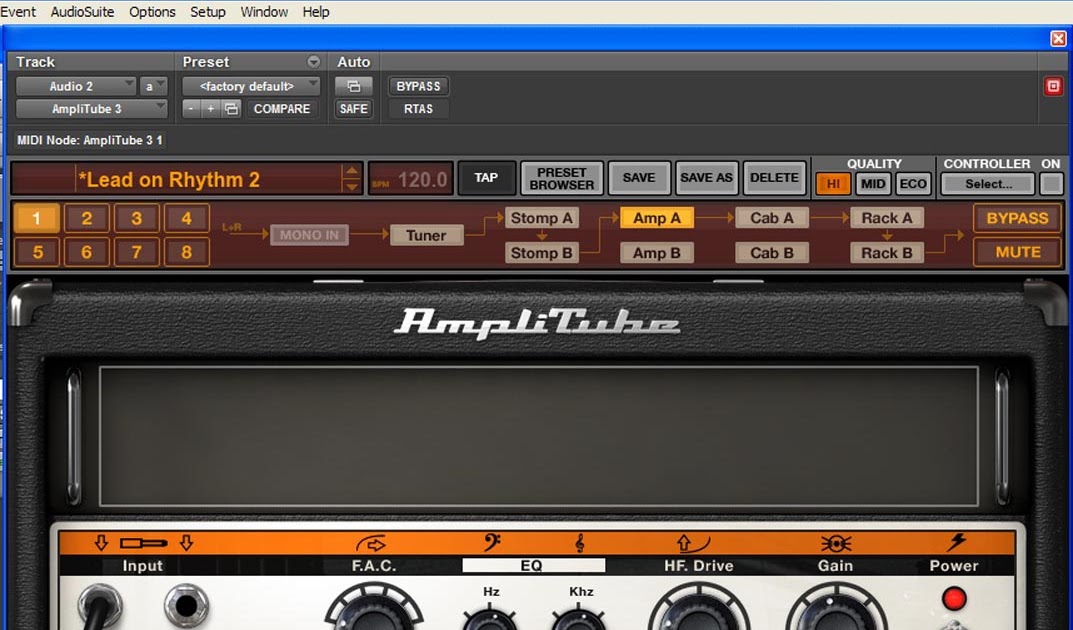Screen dimensions: 1073x630
Task: Click the empty input jack socket
Action: (186, 605)
